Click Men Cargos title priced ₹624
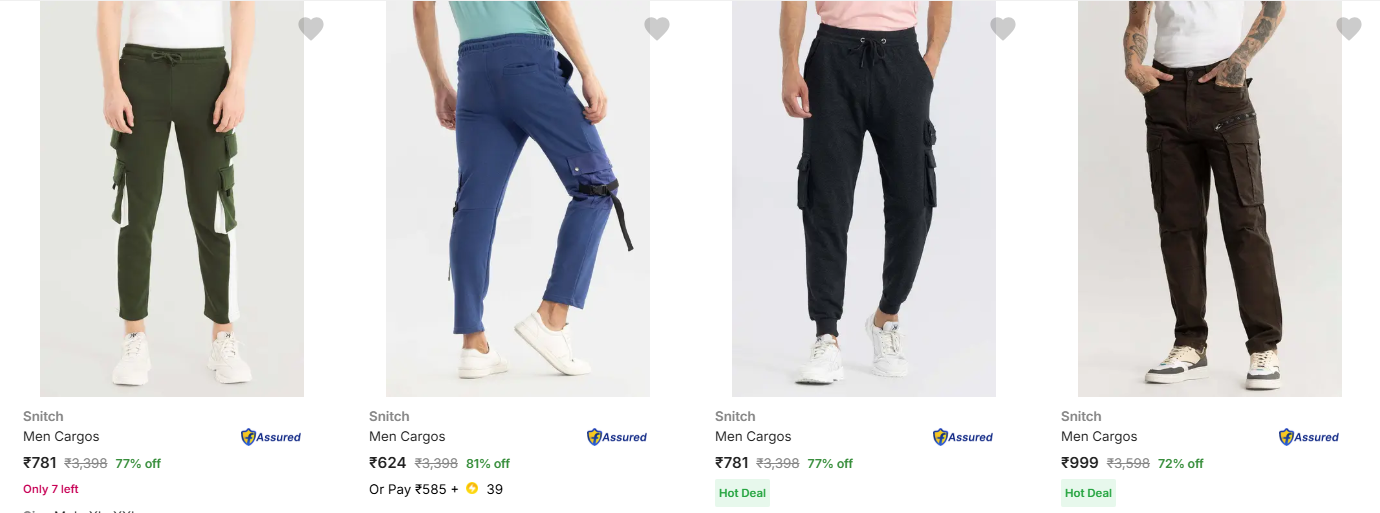Viewport: 1380px width, 513px height. pos(407,436)
